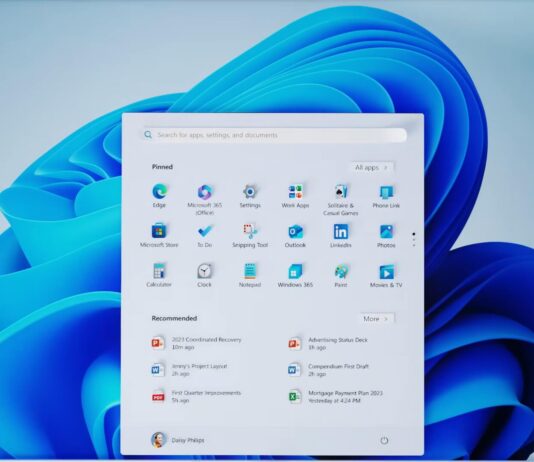Open Compendium First Draft document
This screenshot has width=534, height=462.
click(328, 370)
